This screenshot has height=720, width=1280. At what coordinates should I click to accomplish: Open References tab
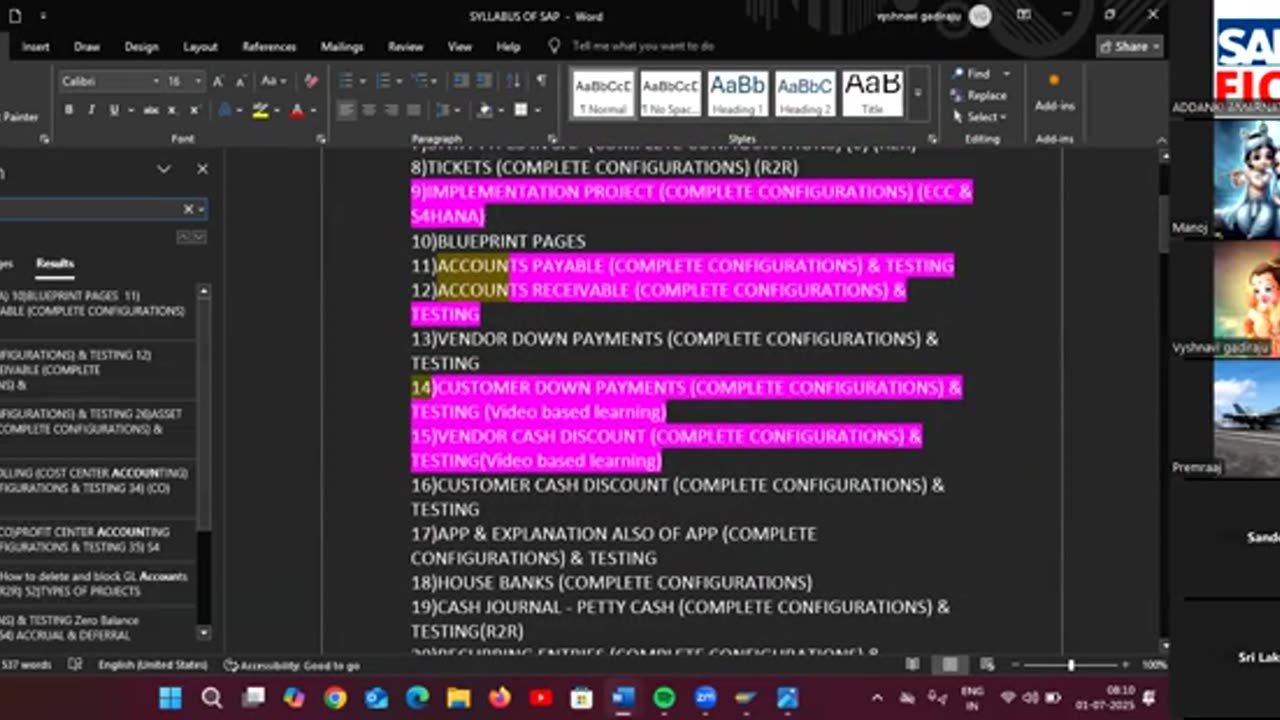tap(269, 47)
